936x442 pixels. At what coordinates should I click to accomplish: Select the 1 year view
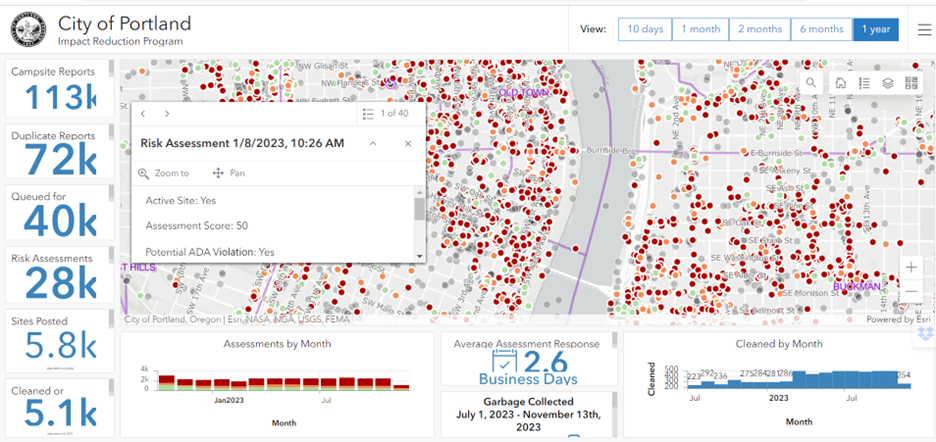(x=876, y=29)
